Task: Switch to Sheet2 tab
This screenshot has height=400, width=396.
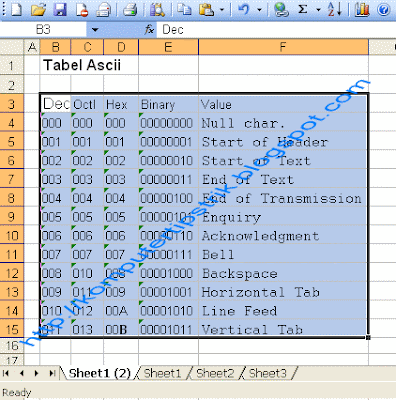Action: click(215, 373)
